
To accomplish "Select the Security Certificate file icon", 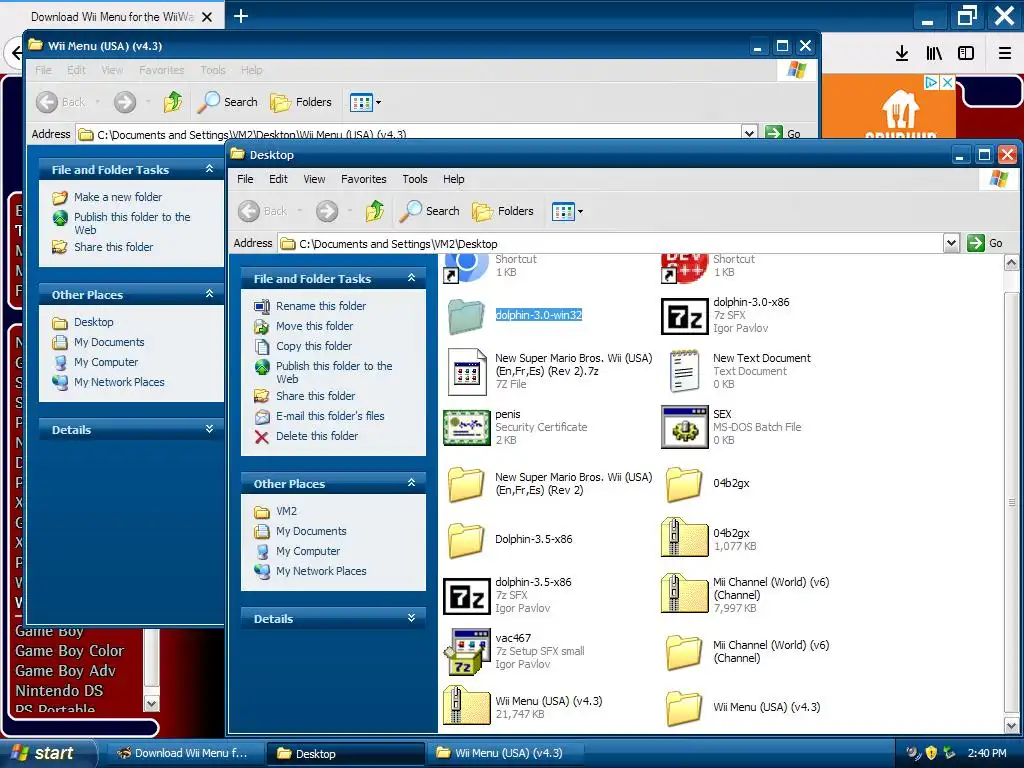I will click(466, 428).
